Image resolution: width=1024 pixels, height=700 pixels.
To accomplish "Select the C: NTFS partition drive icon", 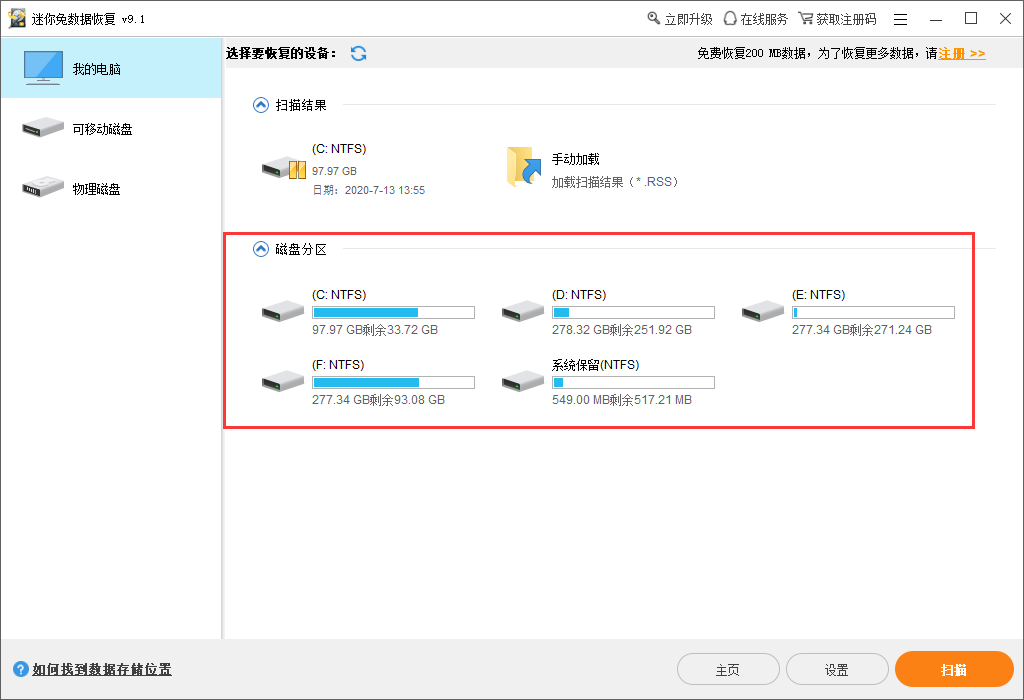I will click(x=283, y=311).
